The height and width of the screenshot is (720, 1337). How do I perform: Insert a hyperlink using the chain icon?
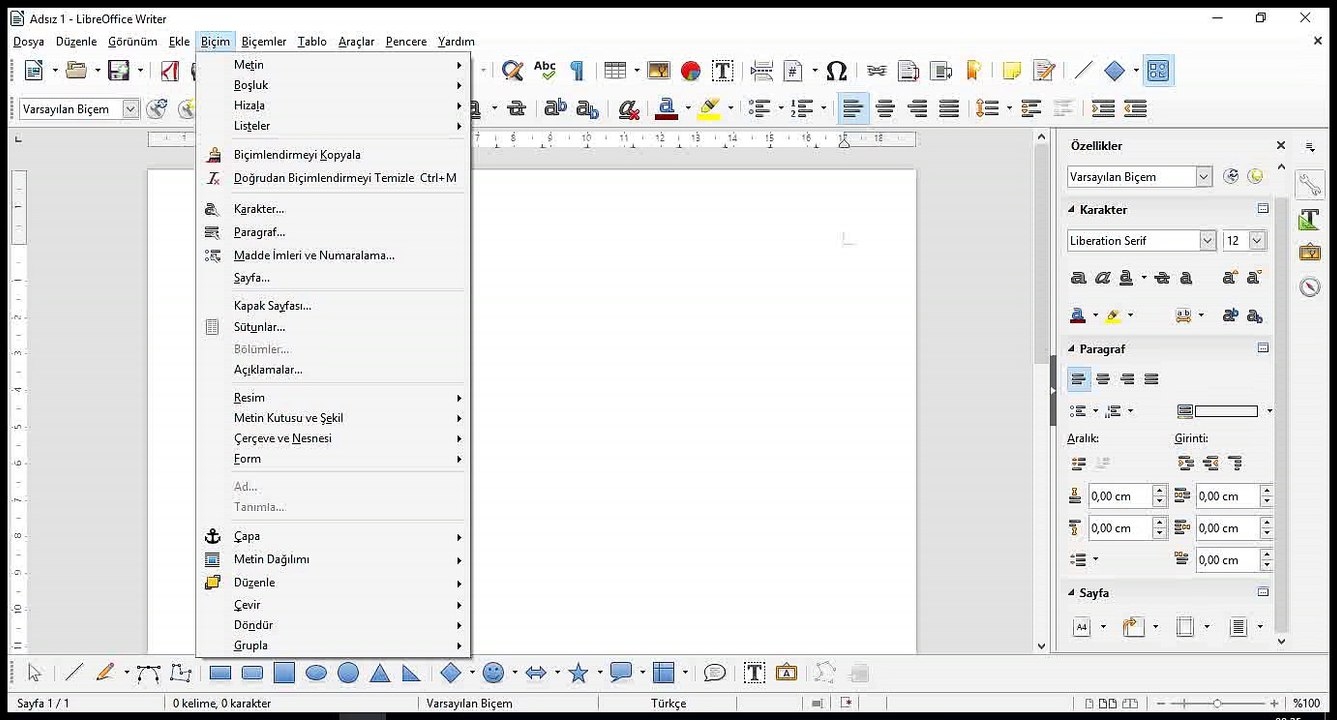[877, 70]
